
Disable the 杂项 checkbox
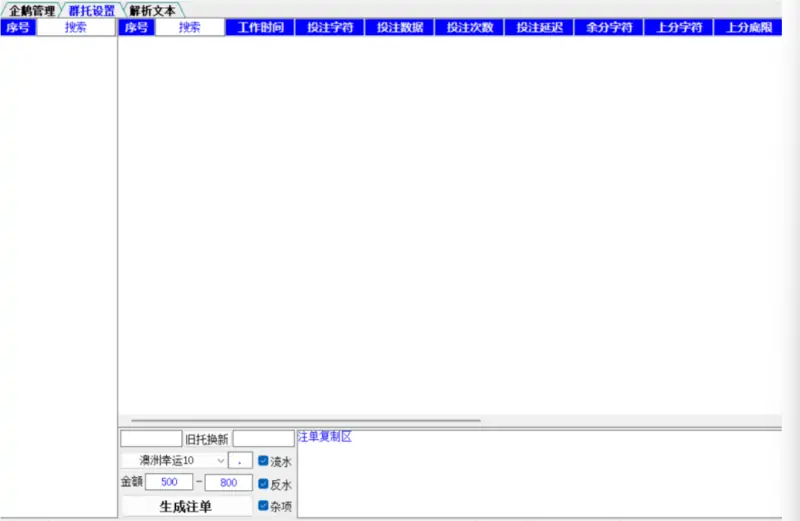tap(264, 506)
